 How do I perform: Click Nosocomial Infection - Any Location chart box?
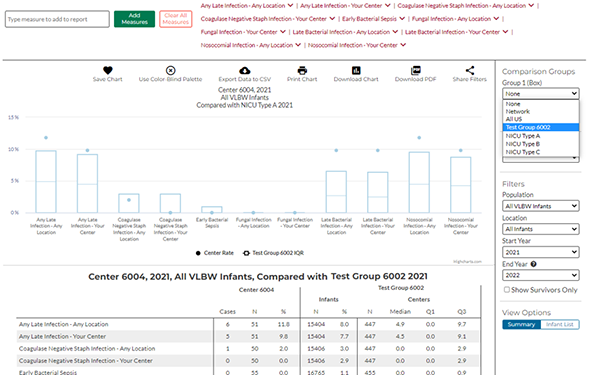click(x=419, y=182)
